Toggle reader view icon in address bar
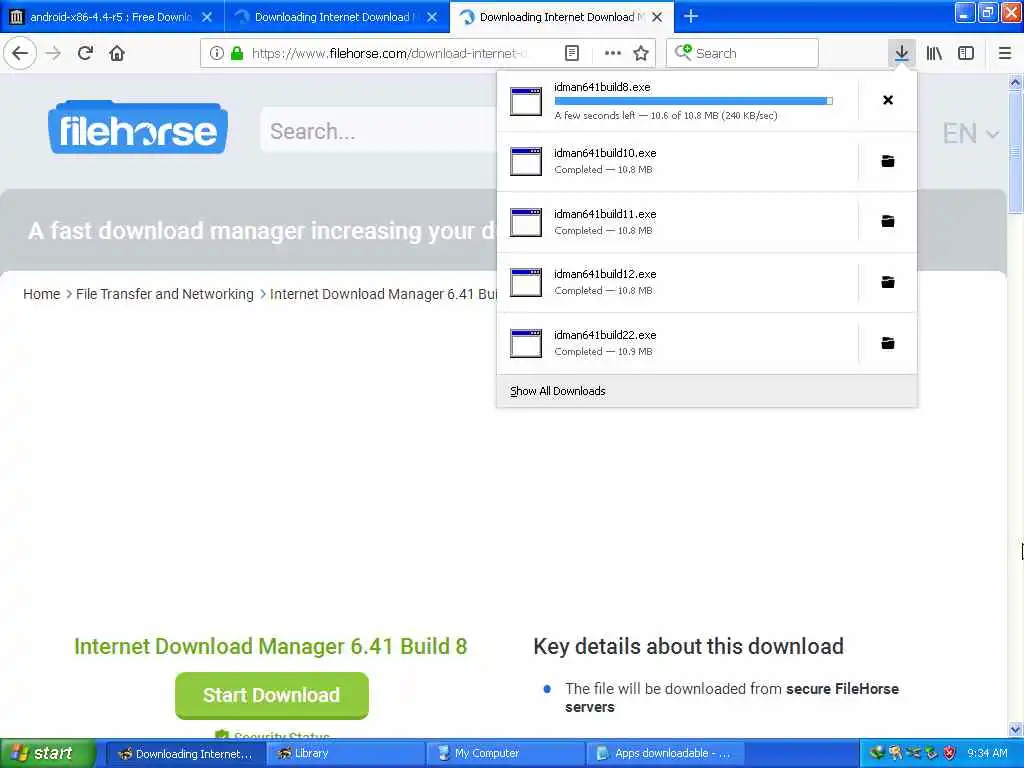 point(572,53)
